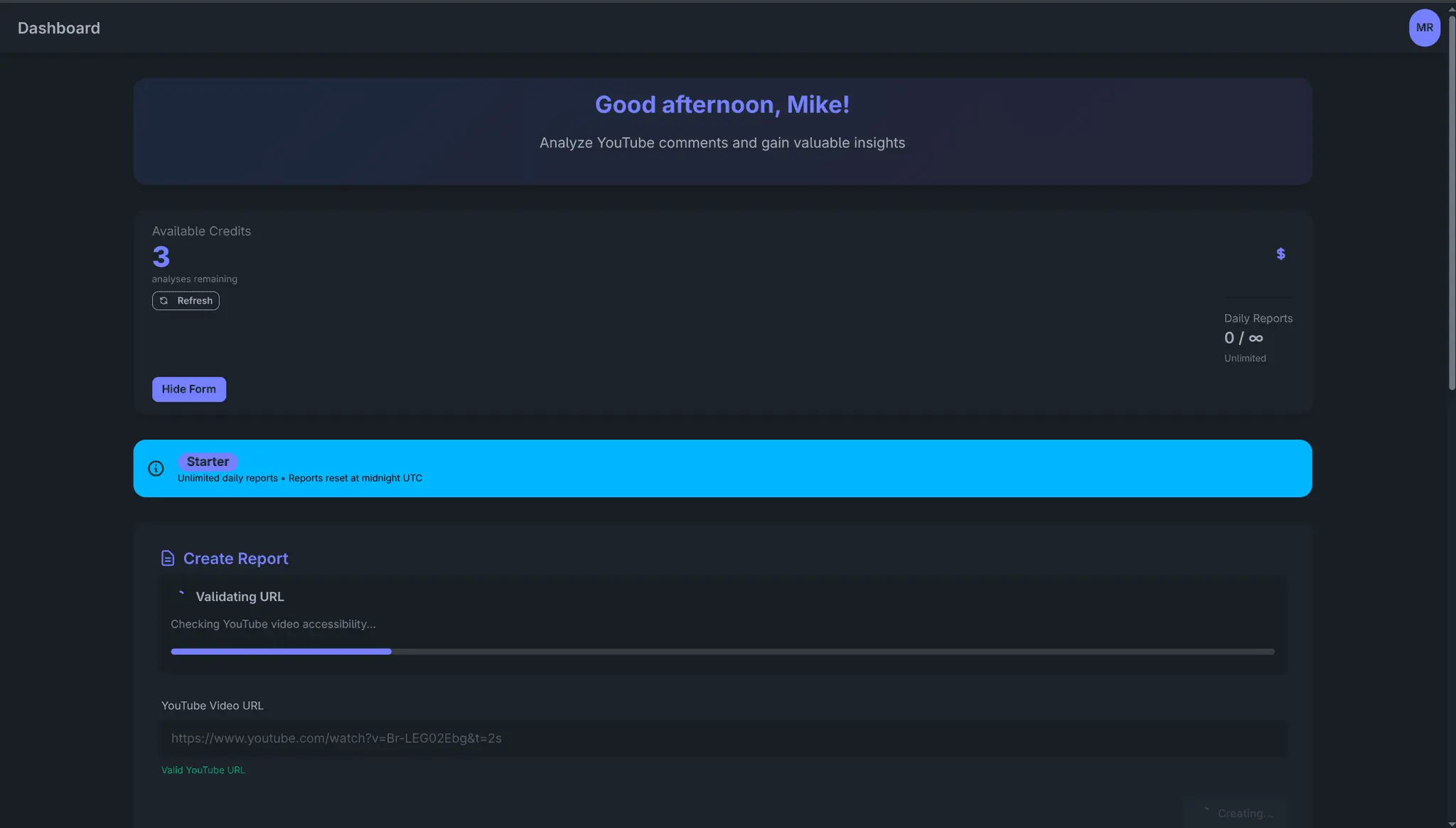Click the 'Unlimited' text under Daily Reports

1245,359
